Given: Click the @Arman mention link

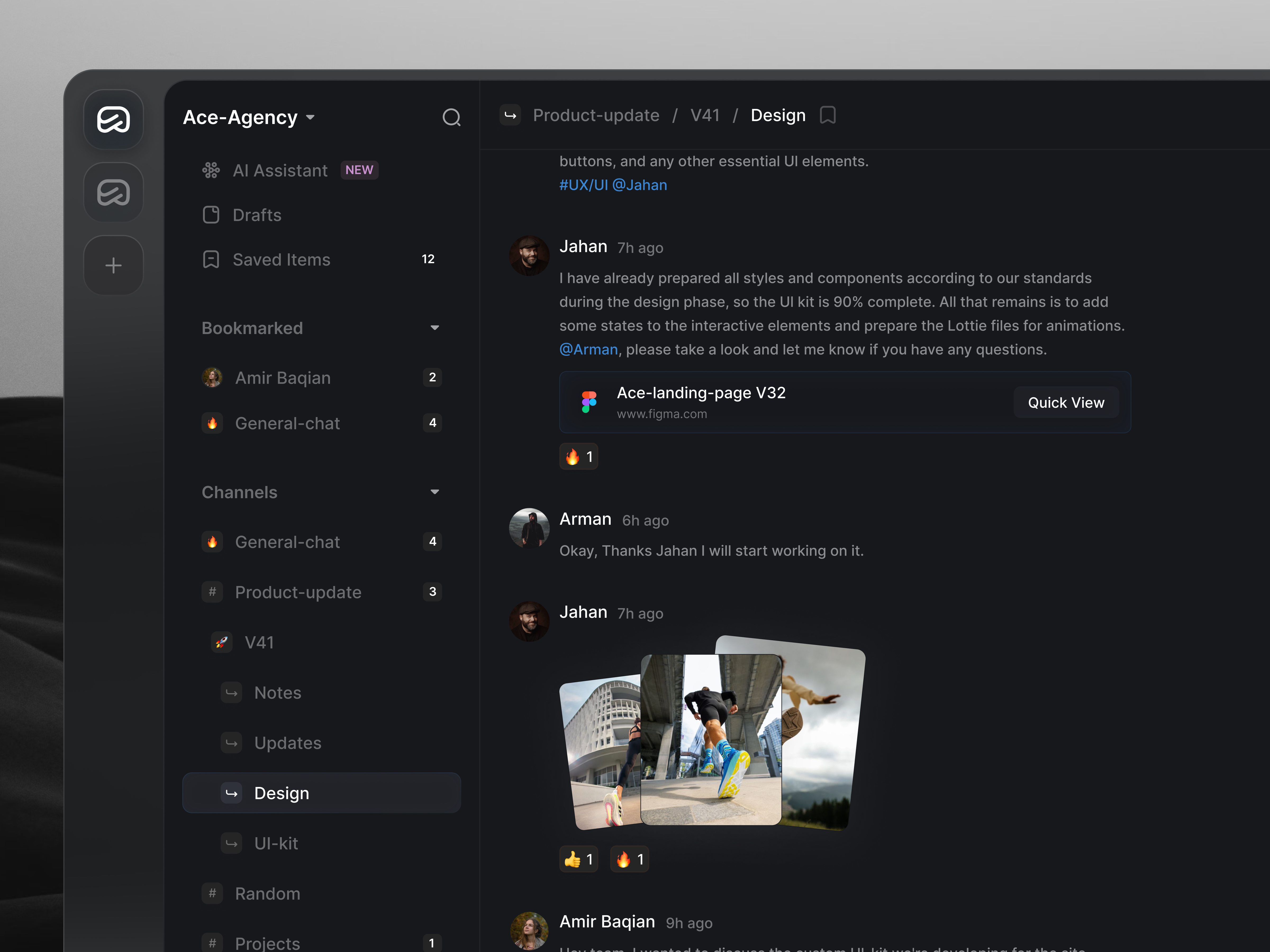Looking at the screenshot, I should pos(588,349).
